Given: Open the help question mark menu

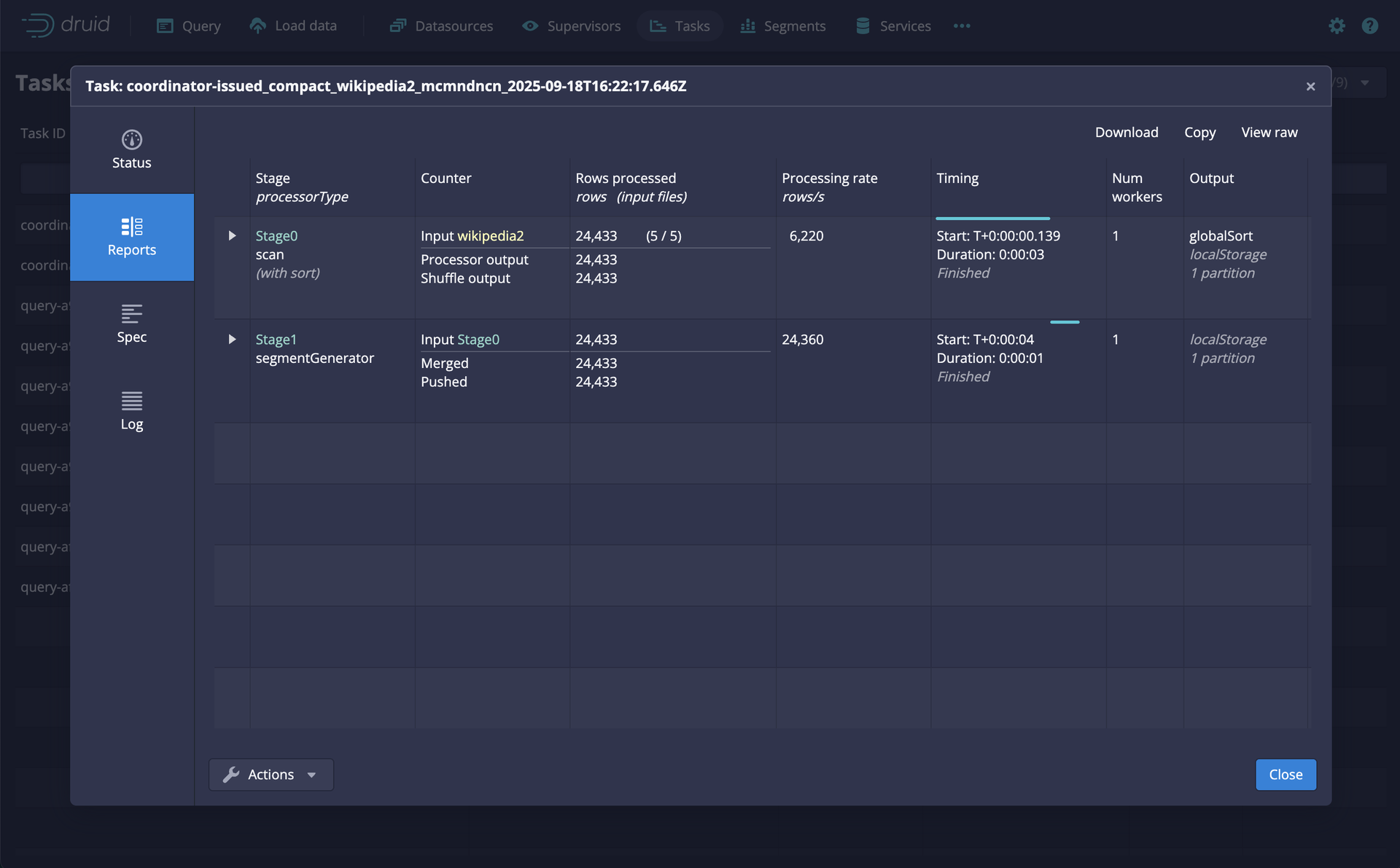Looking at the screenshot, I should coord(1370,26).
